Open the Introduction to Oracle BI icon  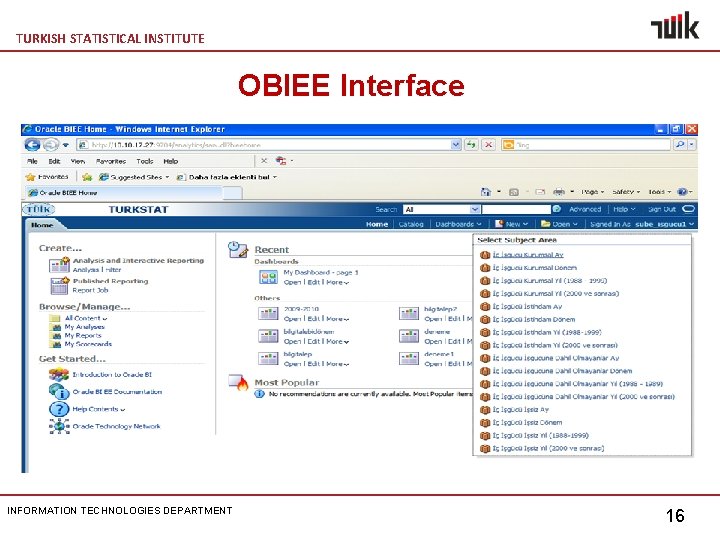click(x=59, y=375)
